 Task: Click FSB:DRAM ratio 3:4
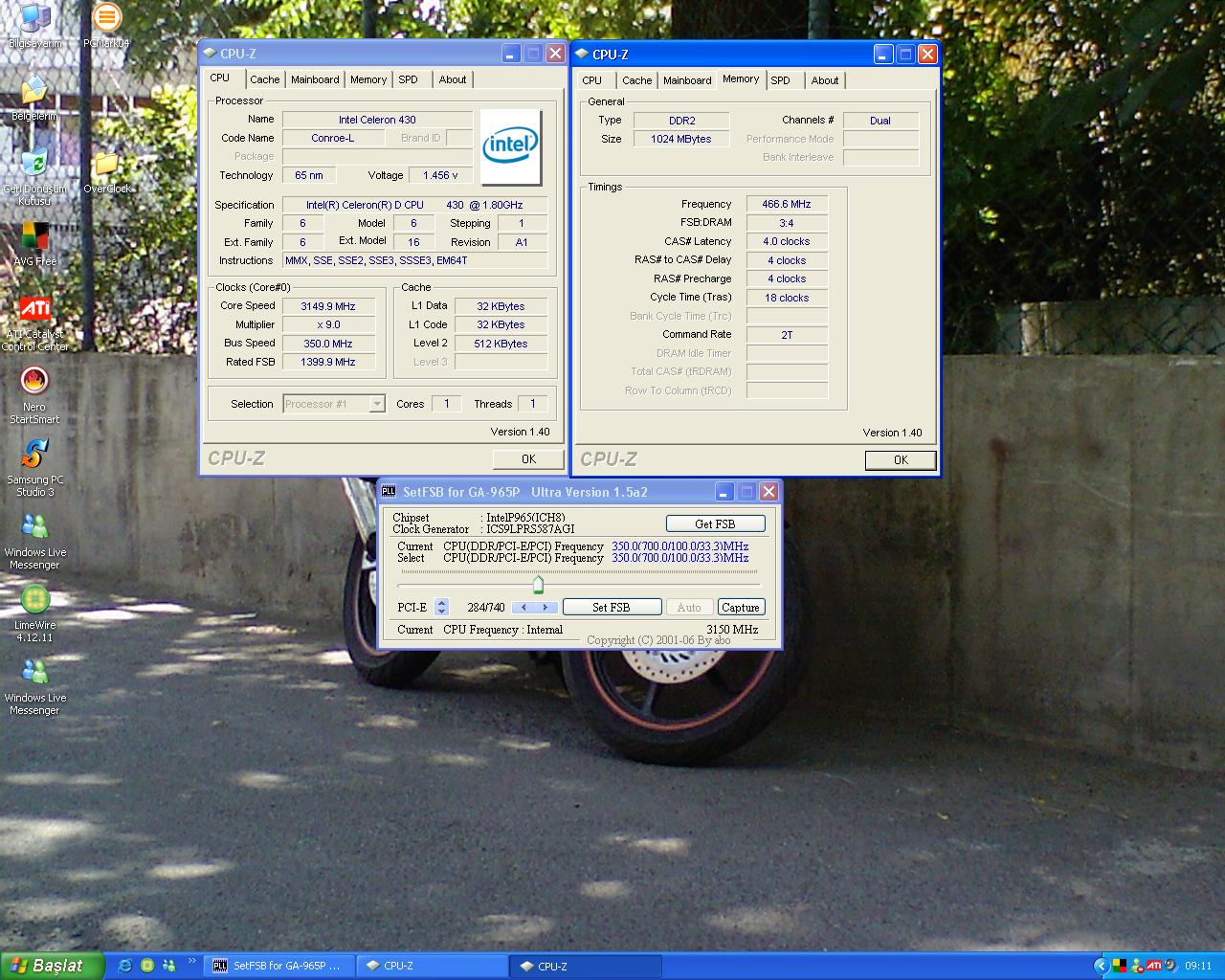pos(787,223)
